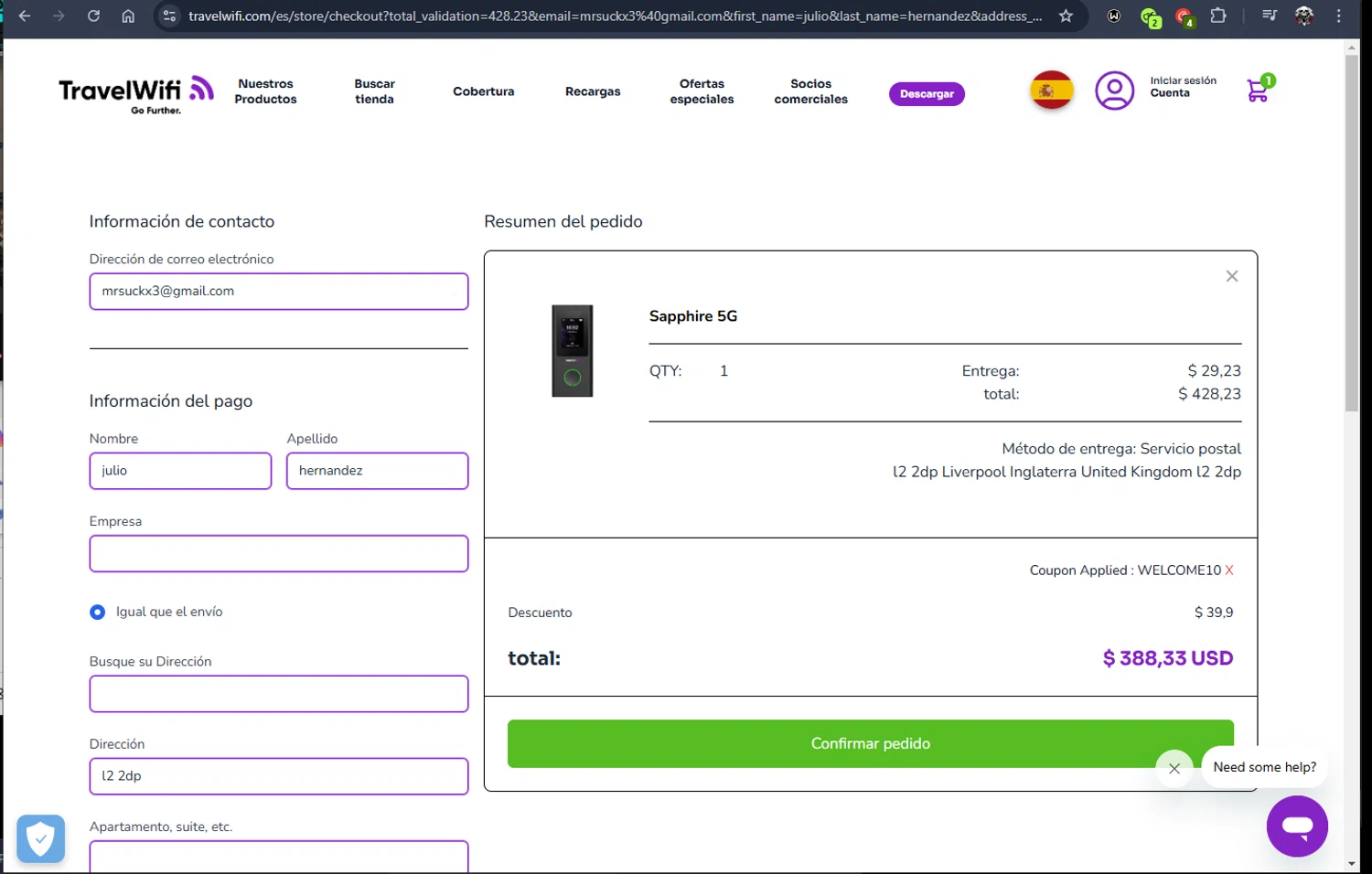Change language via the Spain flag icon
1372x874 pixels.
click(x=1052, y=91)
